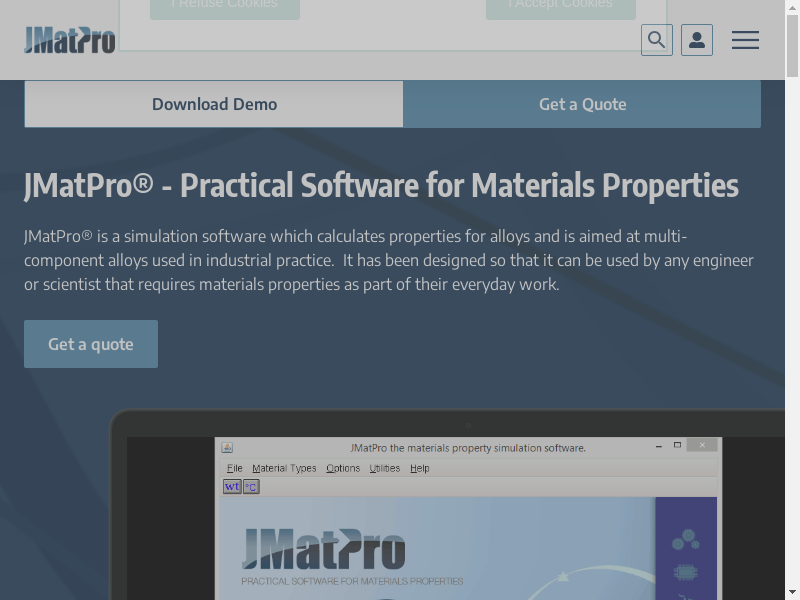Viewport: 800px width, 600px height.
Task: Refuse cookies with the I Refuse Cookies button
Action: click(x=224, y=6)
